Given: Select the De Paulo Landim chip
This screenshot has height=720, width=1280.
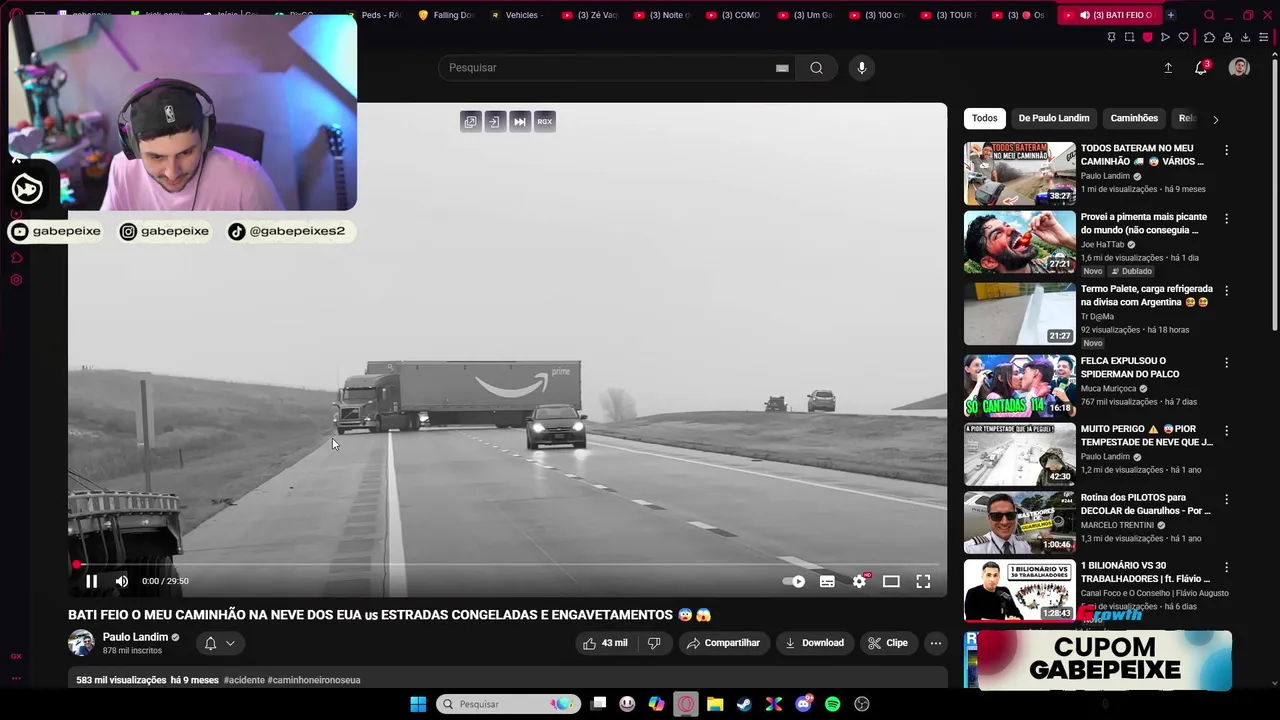Looking at the screenshot, I should [x=1054, y=118].
